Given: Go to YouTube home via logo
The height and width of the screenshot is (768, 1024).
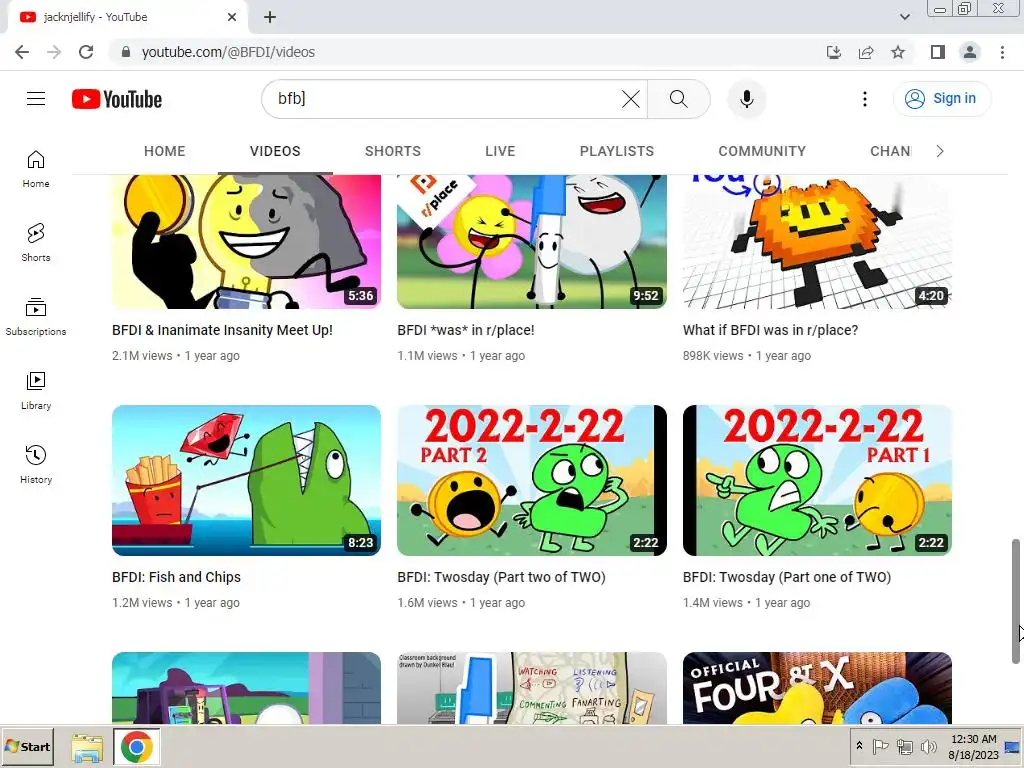Looking at the screenshot, I should (117, 99).
